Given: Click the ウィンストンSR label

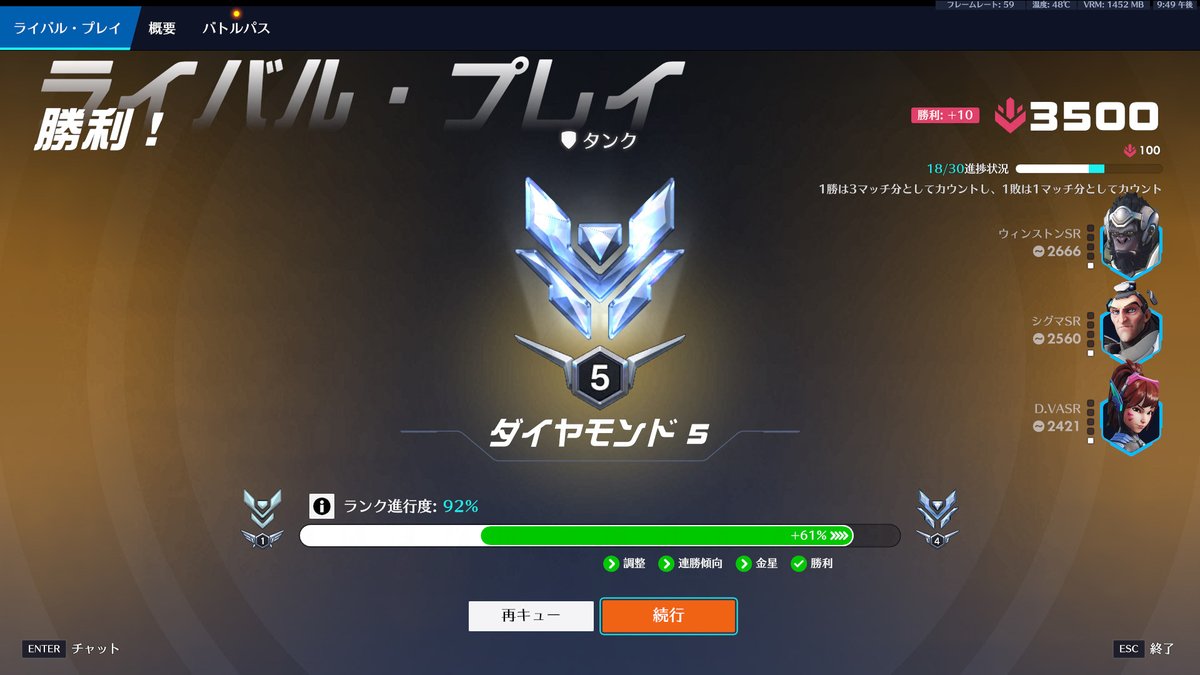Looking at the screenshot, I should (1039, 233).
